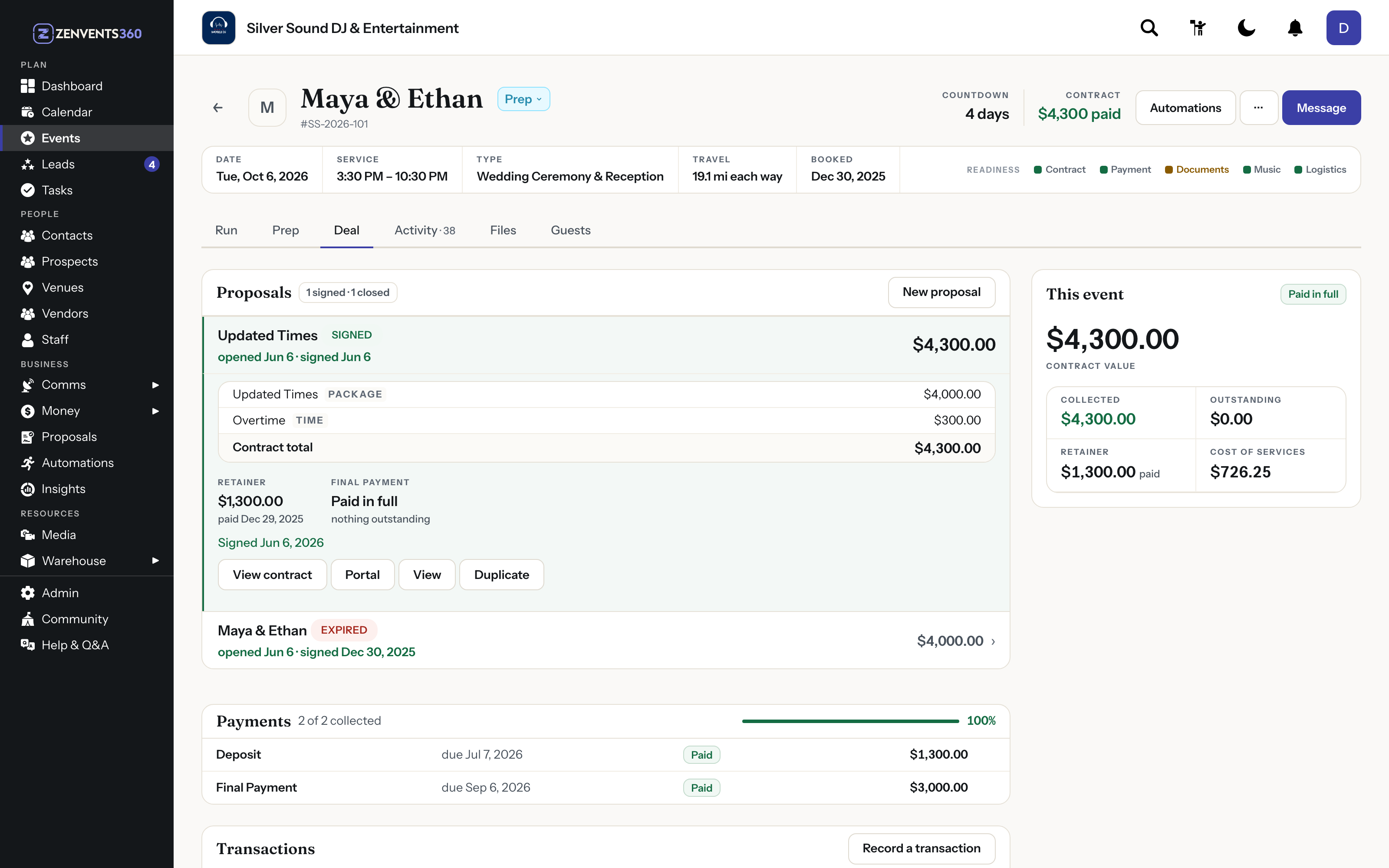The image size is (1389, 868).
Task: Click the Final Payment row
Action: point(606,788)
